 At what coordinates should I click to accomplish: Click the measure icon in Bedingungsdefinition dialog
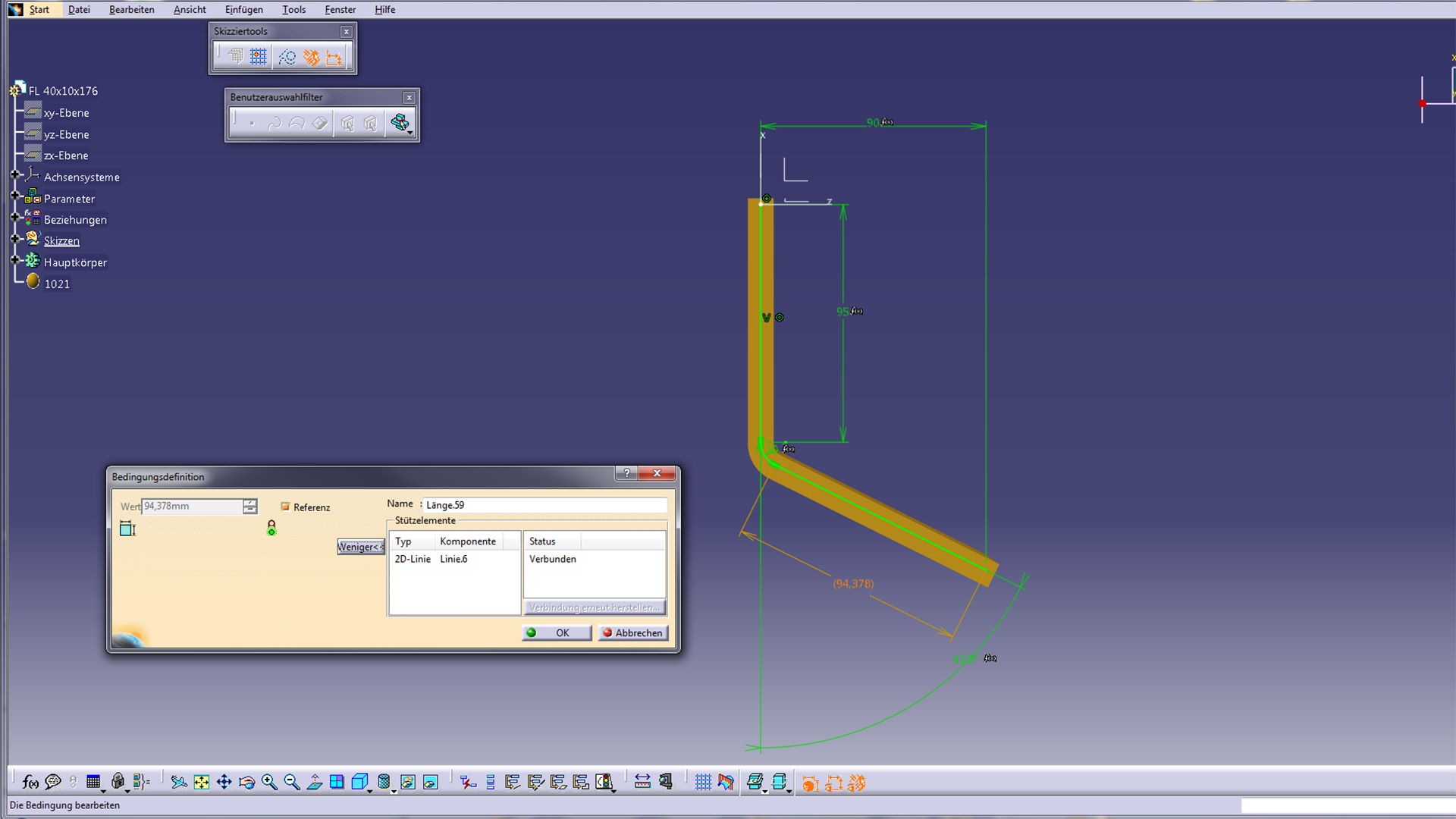(127, 529)
